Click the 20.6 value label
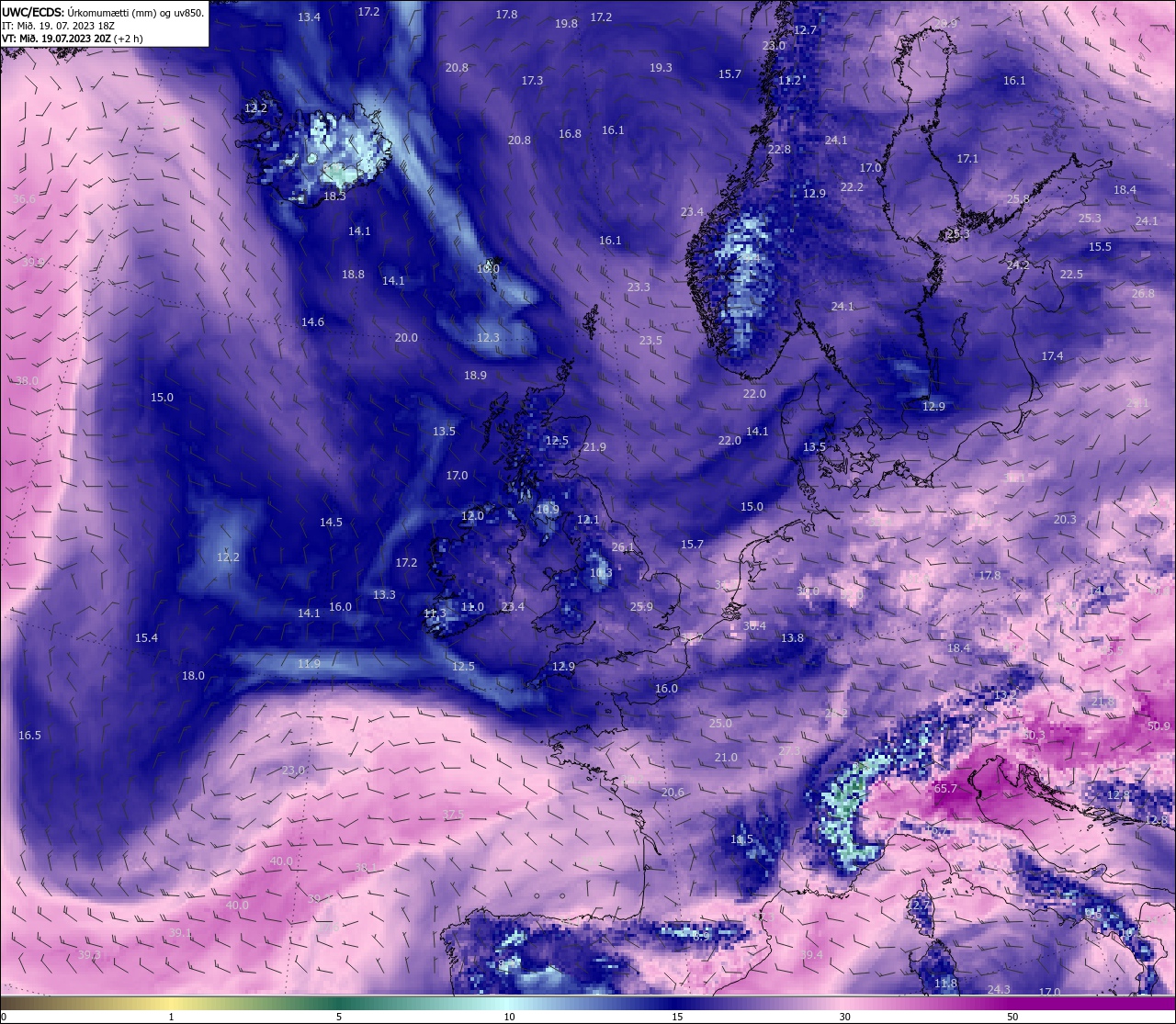This screenshot has width=1176, height=1024. [673, 793]
